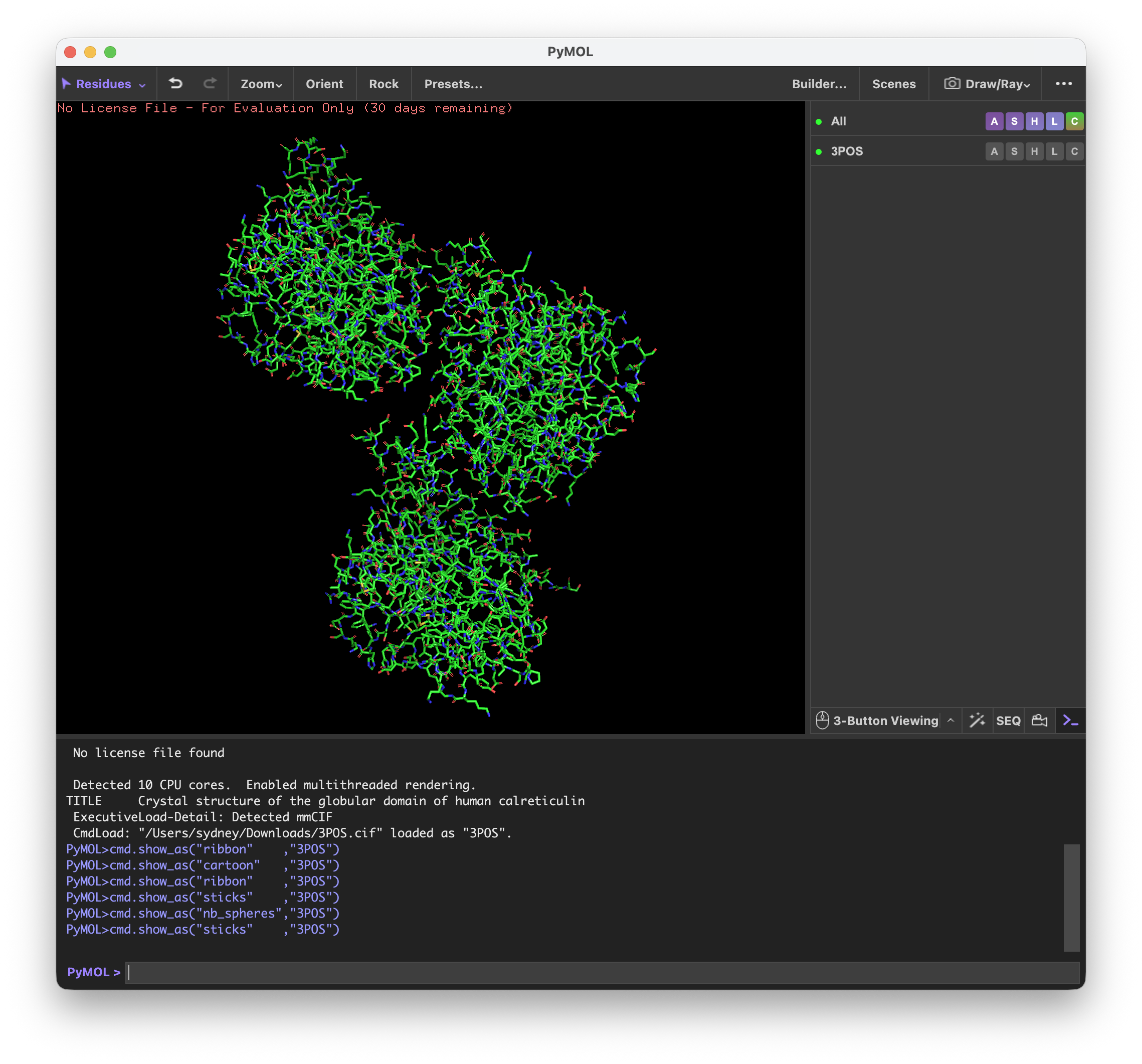Click the cursor arrow icon beside Residues

66,84
